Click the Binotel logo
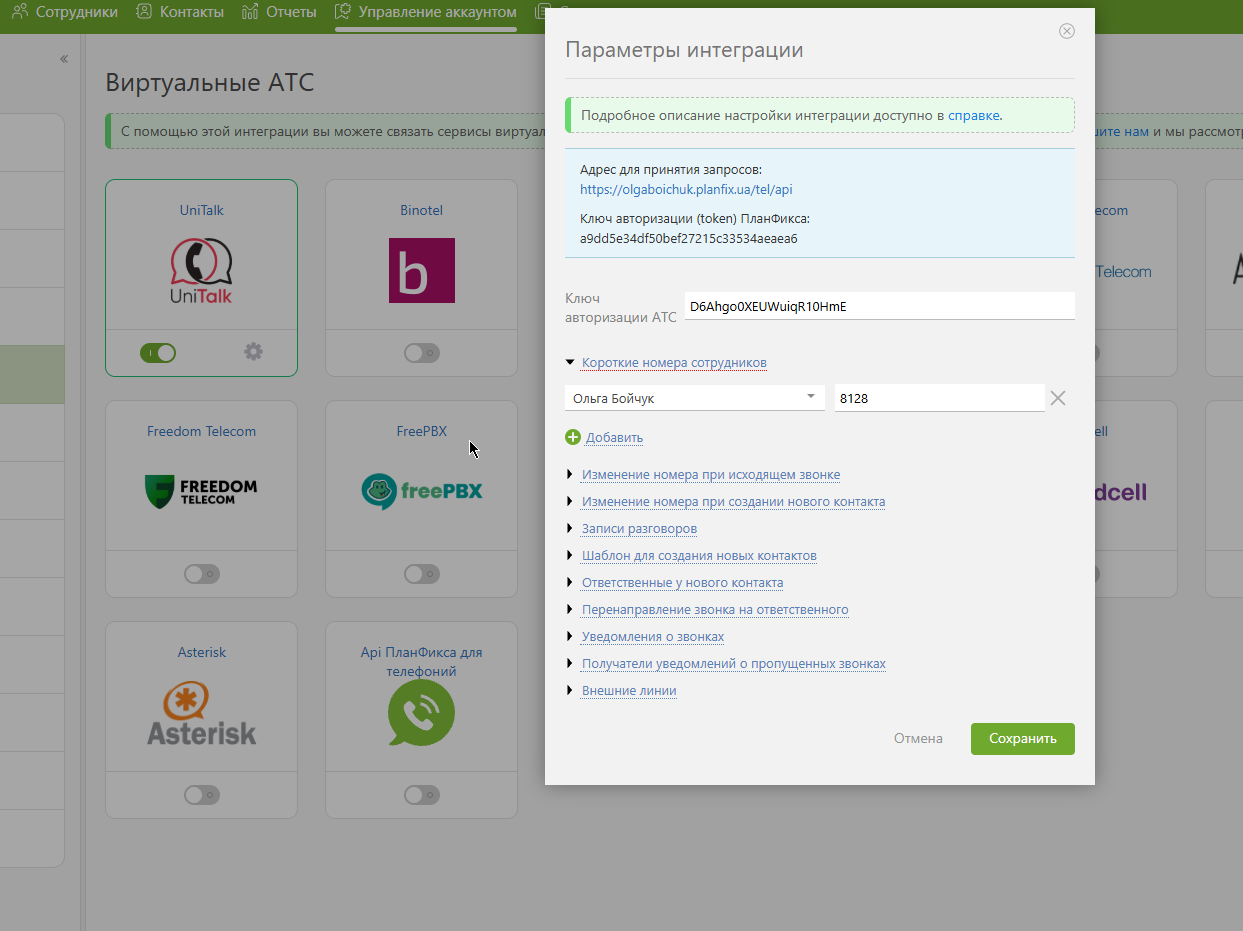Viewport: 1243px width, 931px height. 421,270
